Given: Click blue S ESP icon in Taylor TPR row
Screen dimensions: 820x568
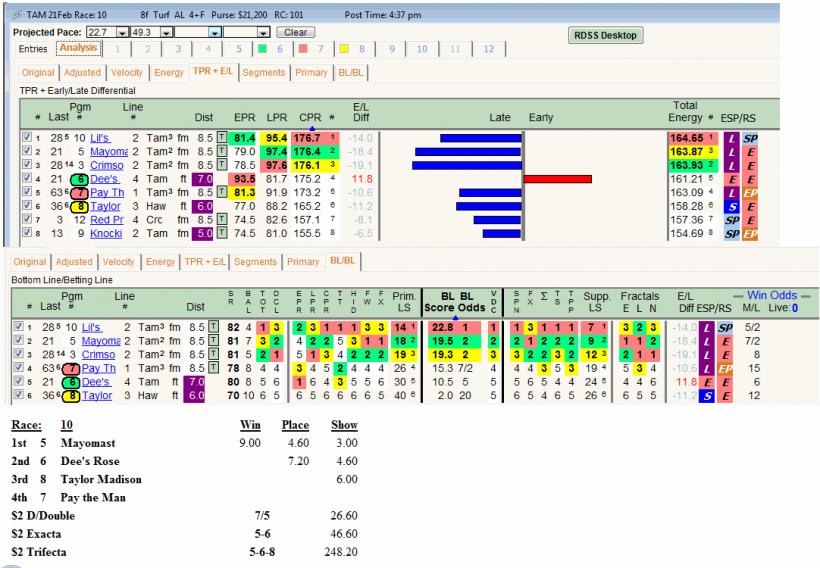Looking at the screenshot, I should click(x=732, y=206).
